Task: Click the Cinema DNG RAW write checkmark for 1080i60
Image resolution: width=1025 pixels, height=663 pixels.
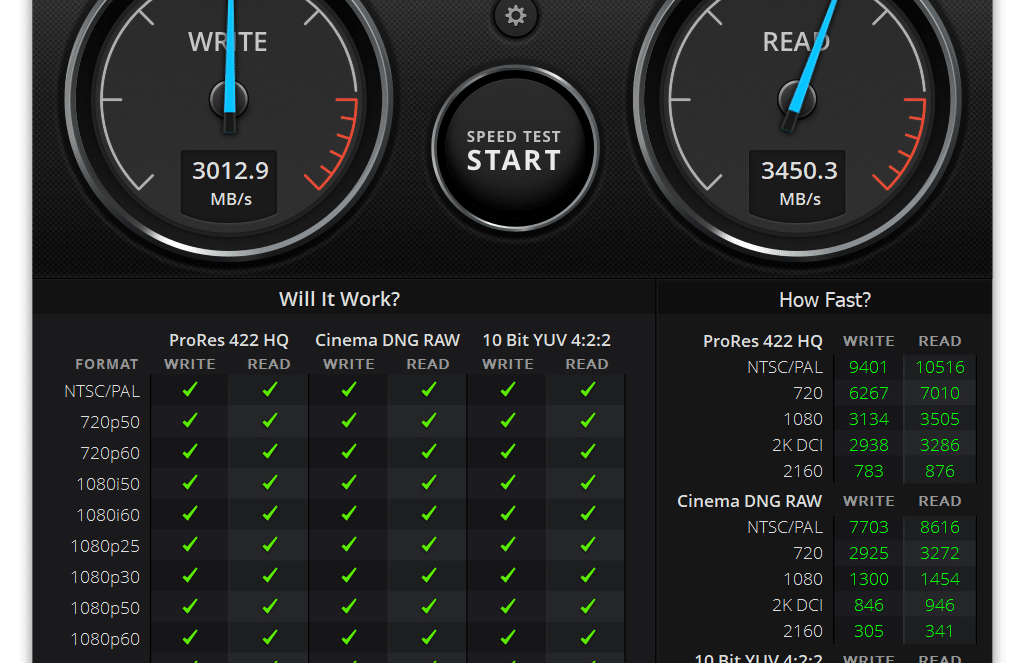Action: coord(349,514)
